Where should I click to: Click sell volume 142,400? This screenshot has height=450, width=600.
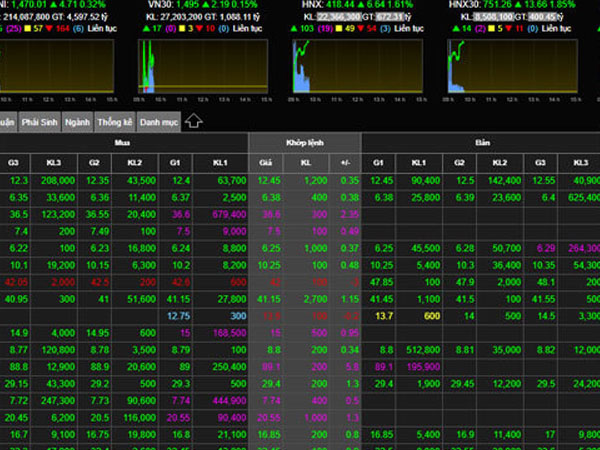tap(504, 180)
